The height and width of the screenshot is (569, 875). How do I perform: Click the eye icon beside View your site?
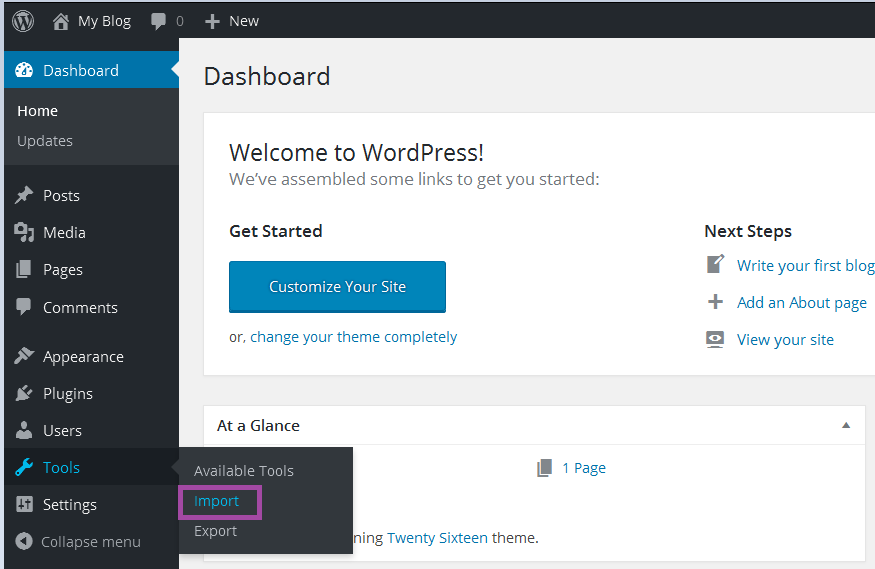715,339
